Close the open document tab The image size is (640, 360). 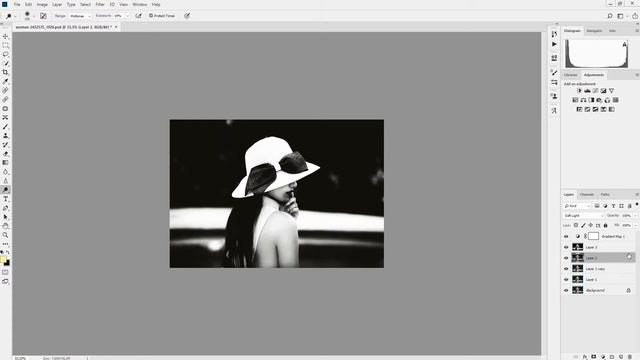(x=116, y=27)
